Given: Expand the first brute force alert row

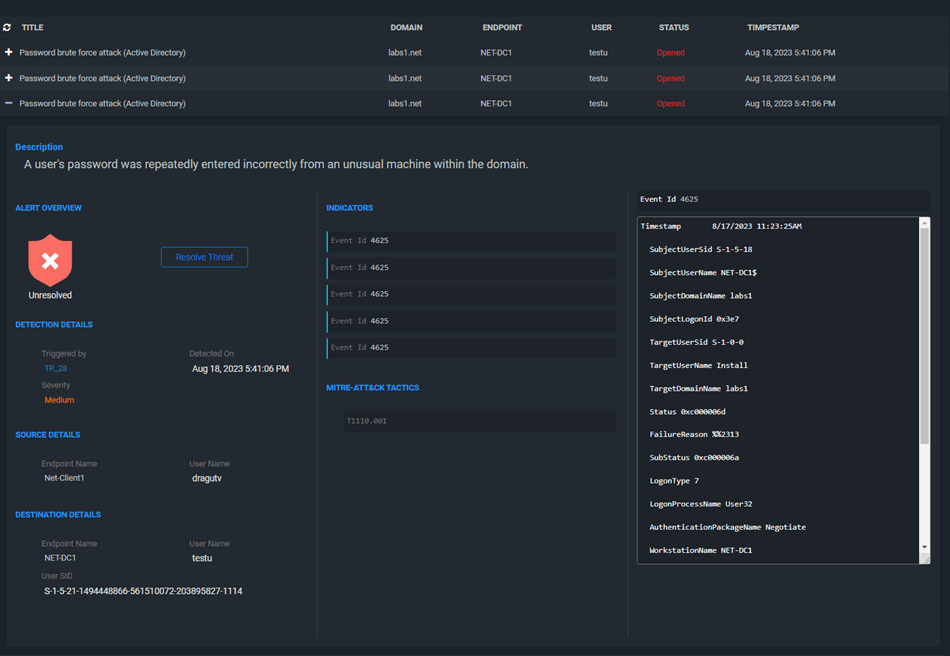Looking at the screenshot, I should point(9,52).
